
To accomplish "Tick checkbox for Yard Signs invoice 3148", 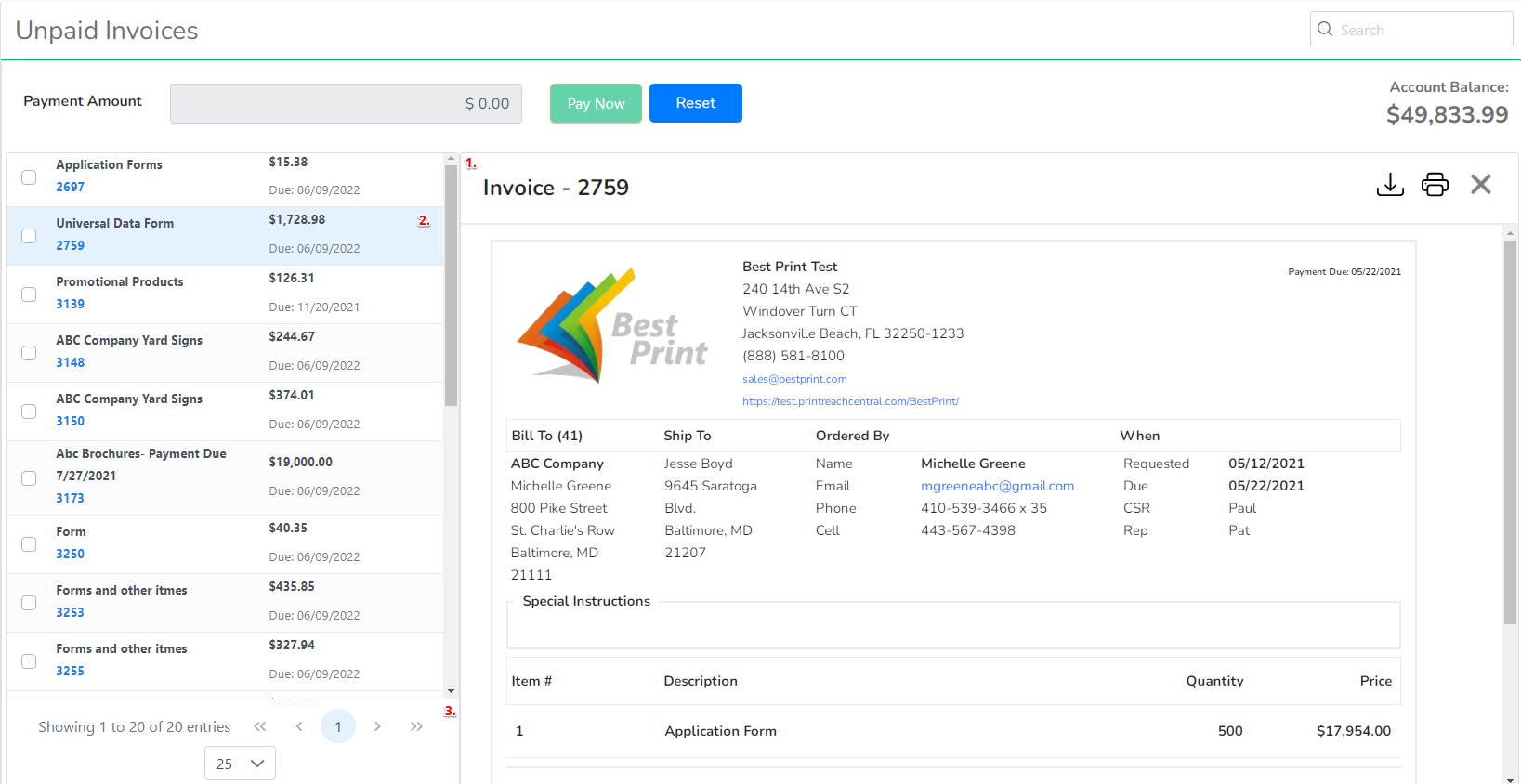I will [x=29, y=353].
